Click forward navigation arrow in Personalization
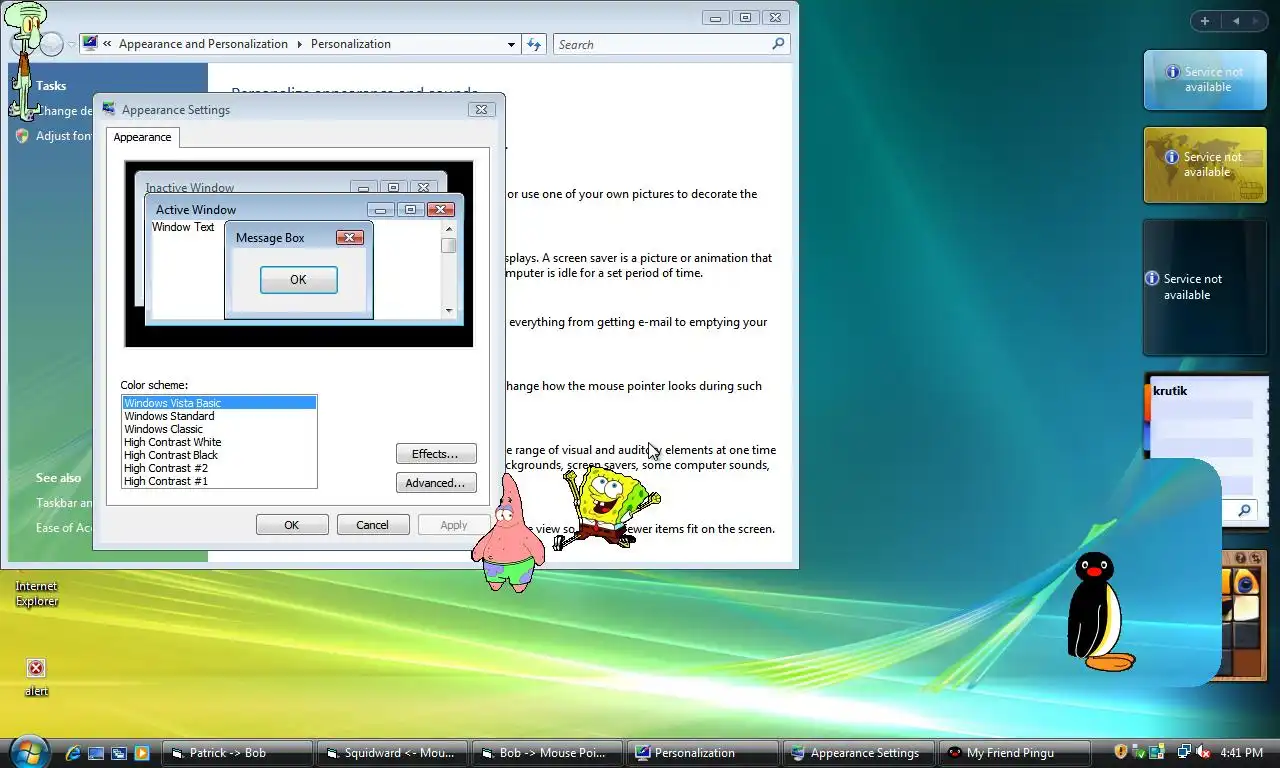This screenshot has height=768, width=1280. (x=52, y=44)
